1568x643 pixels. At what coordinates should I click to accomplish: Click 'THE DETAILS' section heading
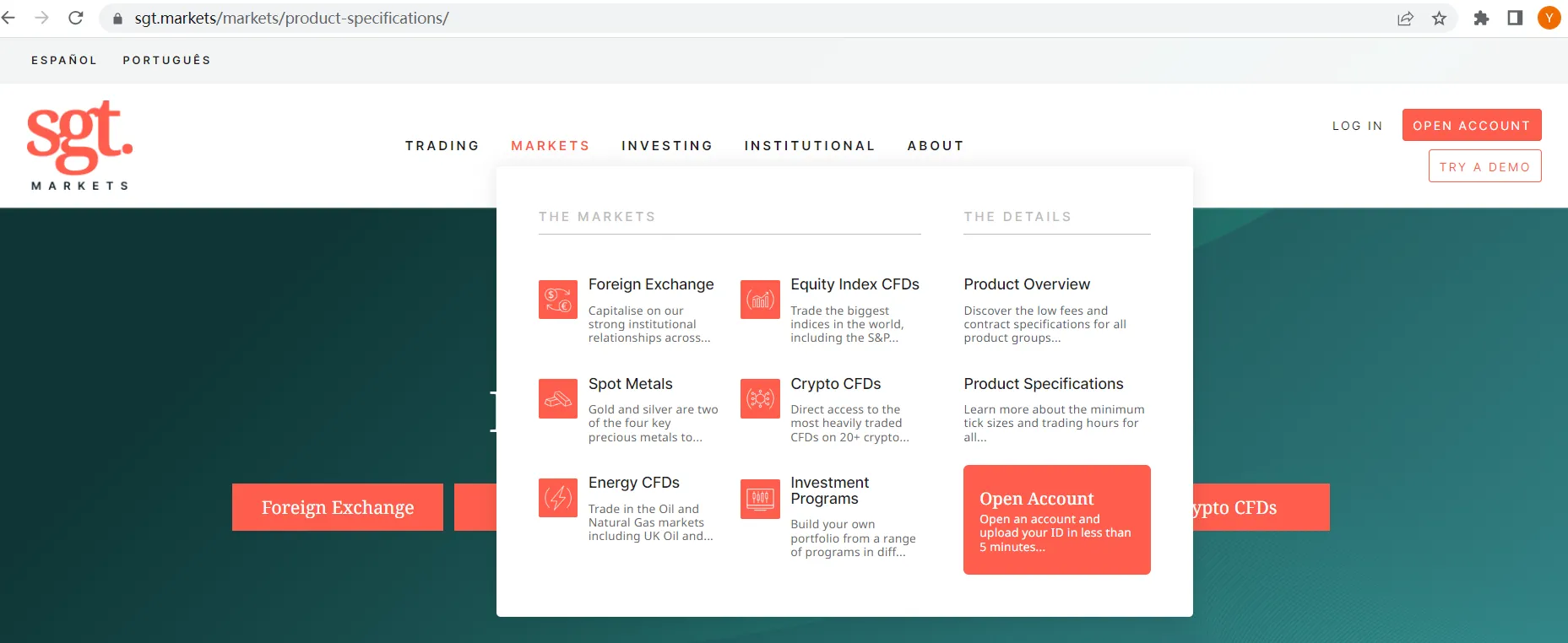pyautogui.click(x=1017, y=217)
